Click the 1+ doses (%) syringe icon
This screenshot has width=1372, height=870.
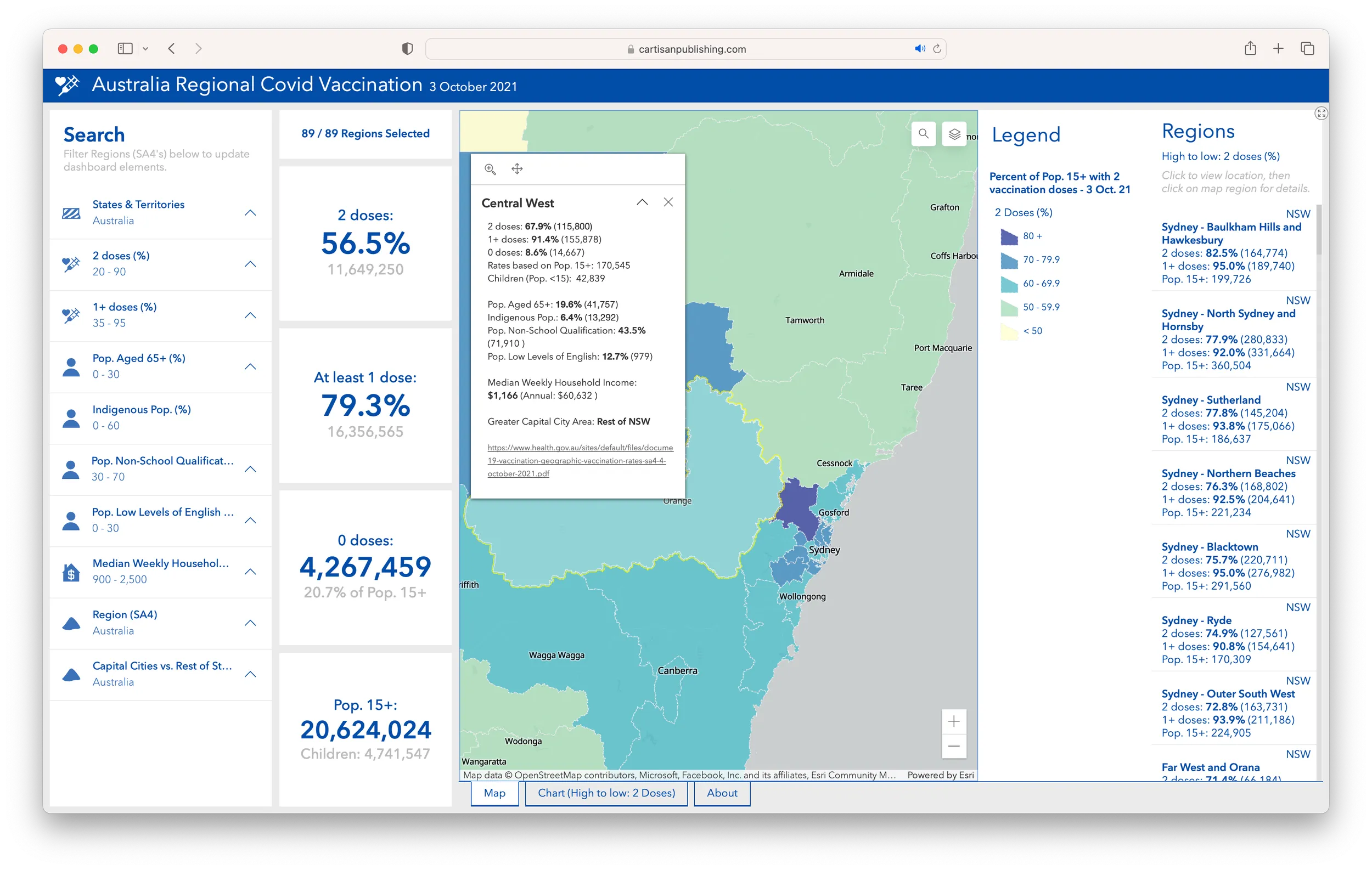click(71, 315)
